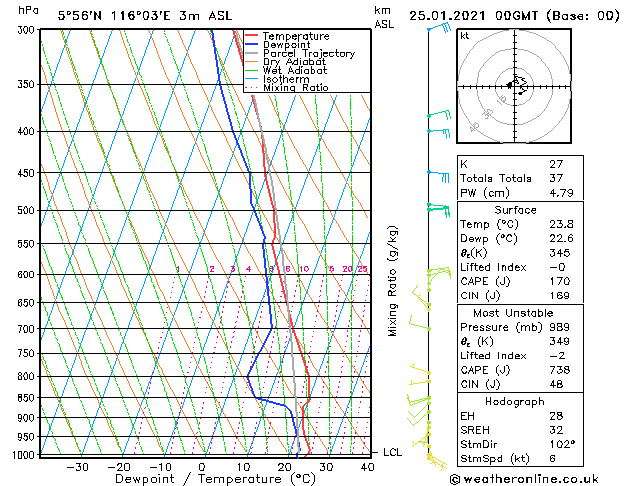The height and width of the screenshot is (486, 629).
Task: Click the 900 hPa pressure label
Action: [x=28, y=418]
